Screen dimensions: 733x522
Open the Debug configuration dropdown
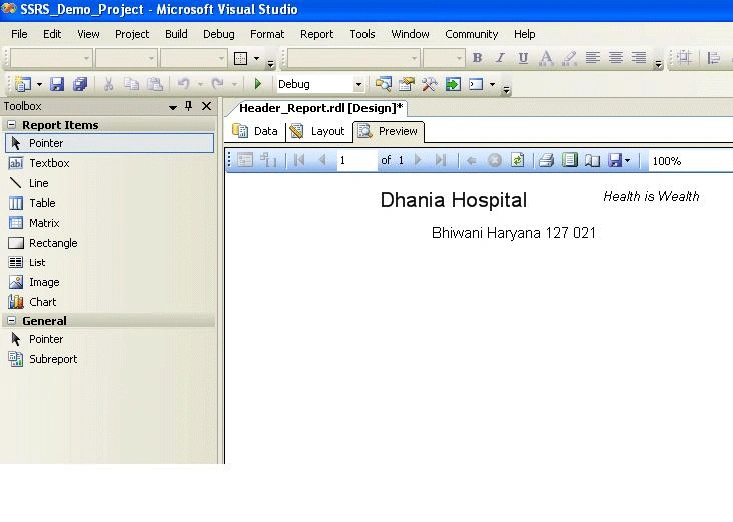(x=358, y=85)
